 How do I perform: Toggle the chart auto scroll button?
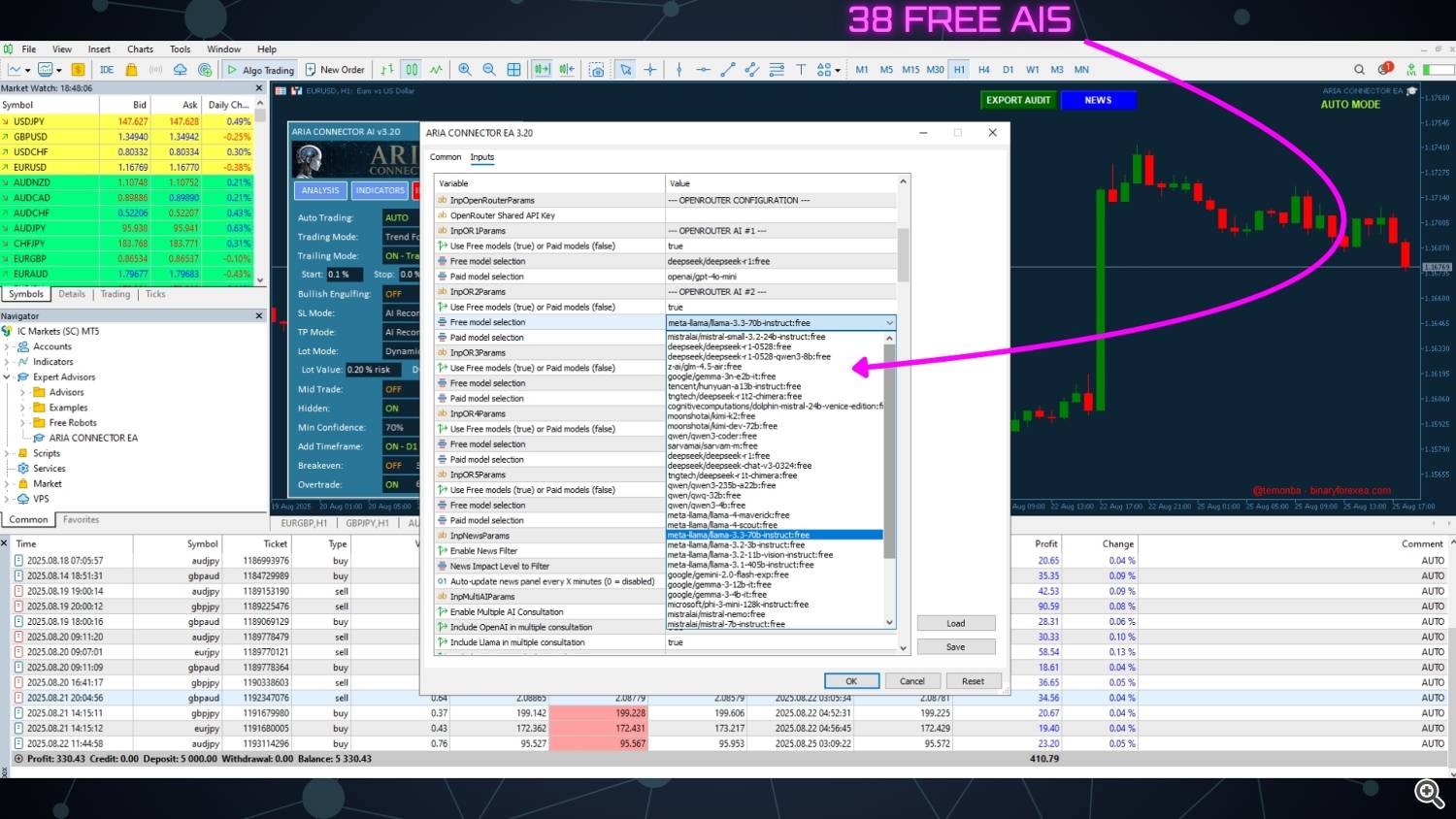pos(542,70)
